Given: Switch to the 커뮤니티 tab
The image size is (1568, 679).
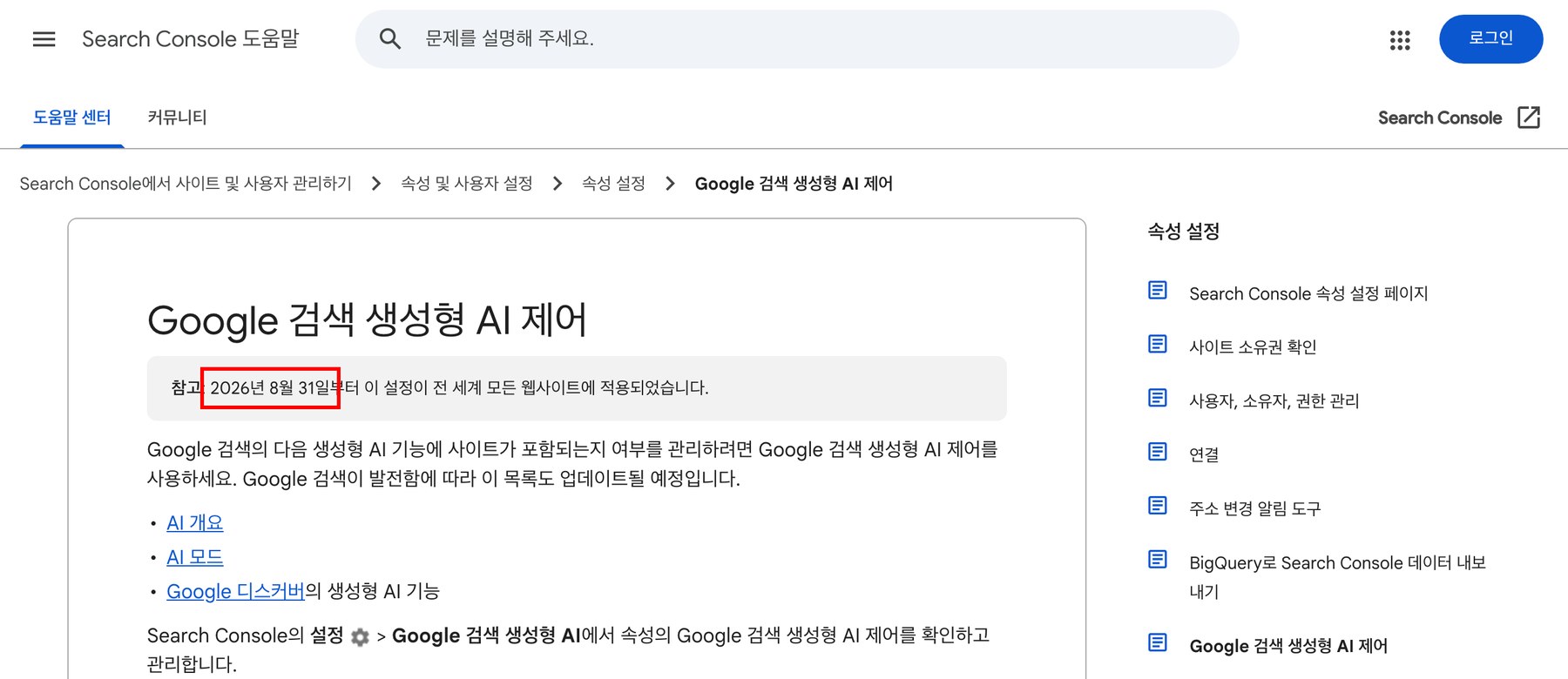Looking at the screenshot, I should 177,118.
